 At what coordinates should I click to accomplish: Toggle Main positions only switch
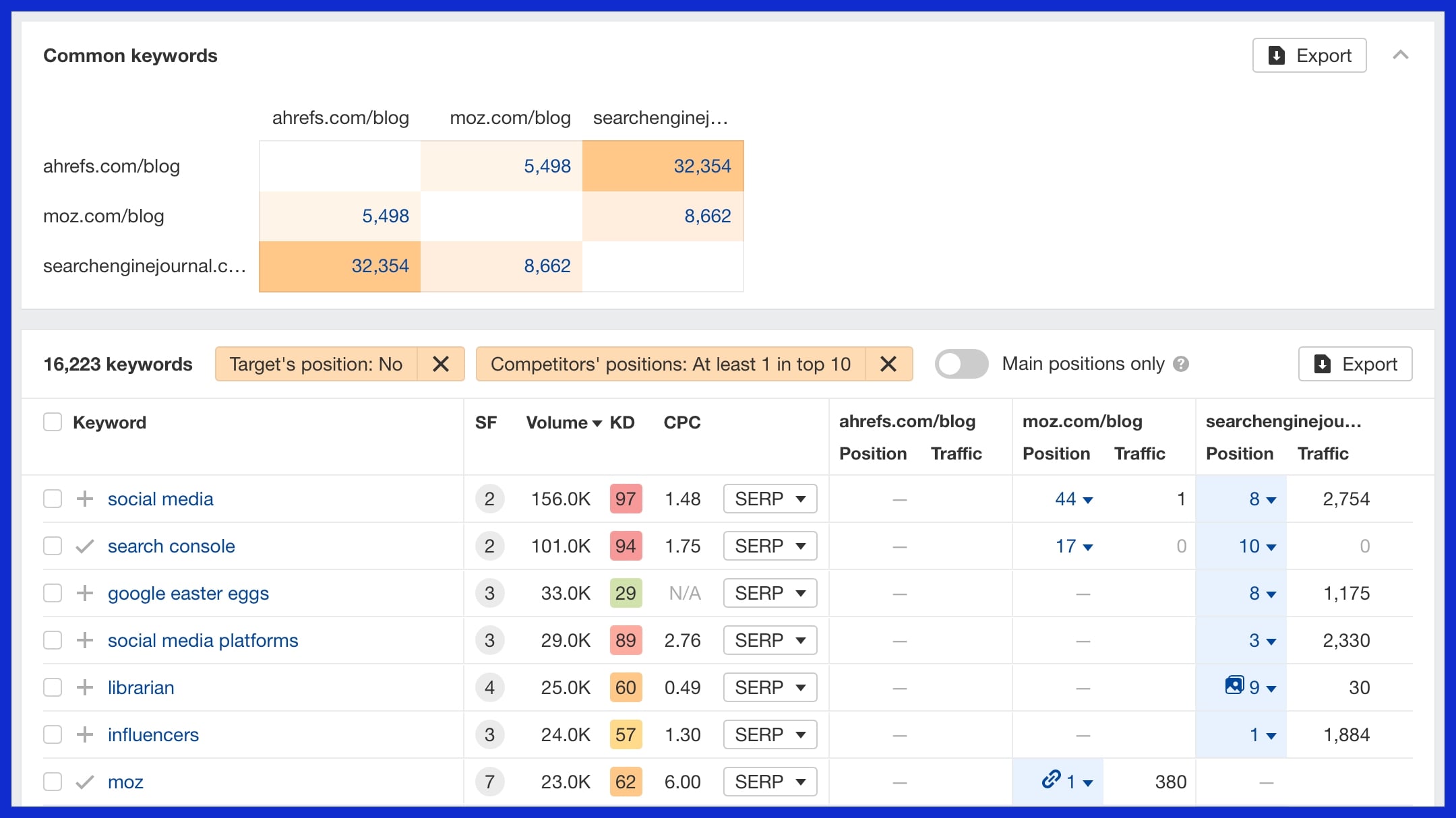click(x=961, y=364)
